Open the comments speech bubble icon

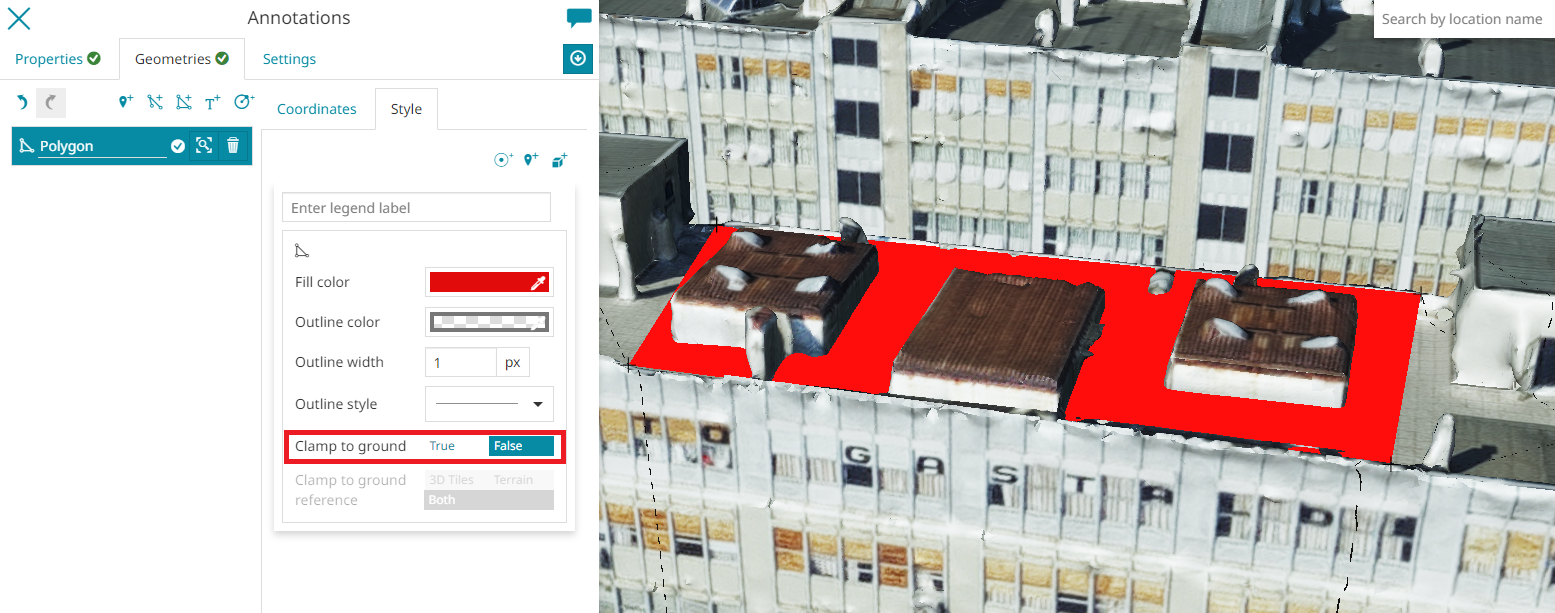tap(578, 18)
